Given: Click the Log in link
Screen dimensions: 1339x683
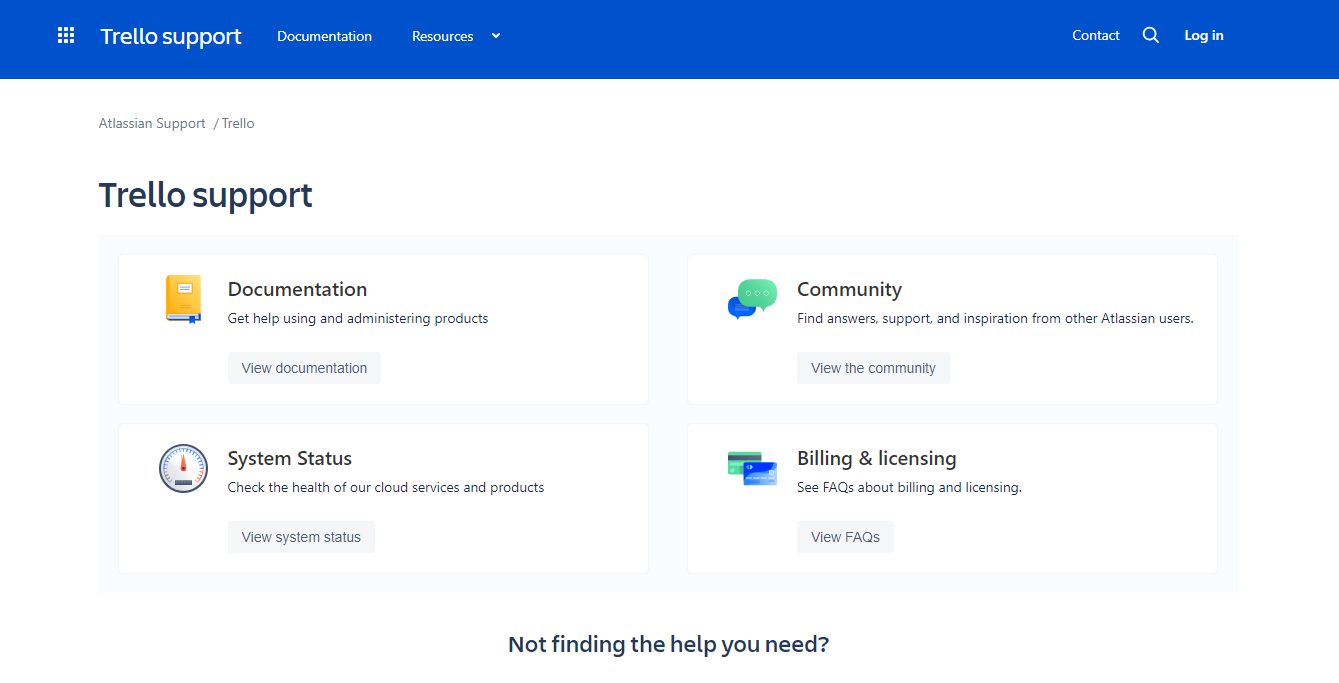Looking at the screenshot, I should [1204, 35].
